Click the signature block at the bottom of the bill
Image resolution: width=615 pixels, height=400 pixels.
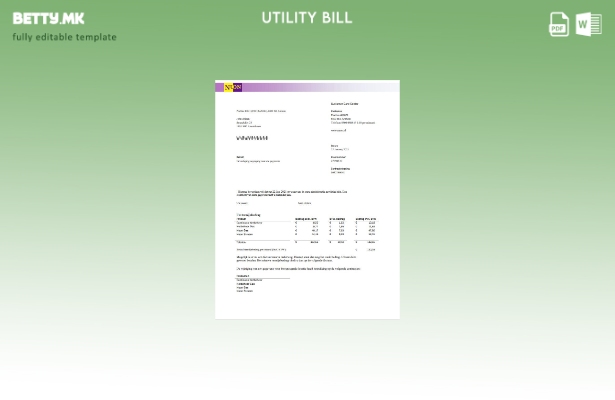246,284
